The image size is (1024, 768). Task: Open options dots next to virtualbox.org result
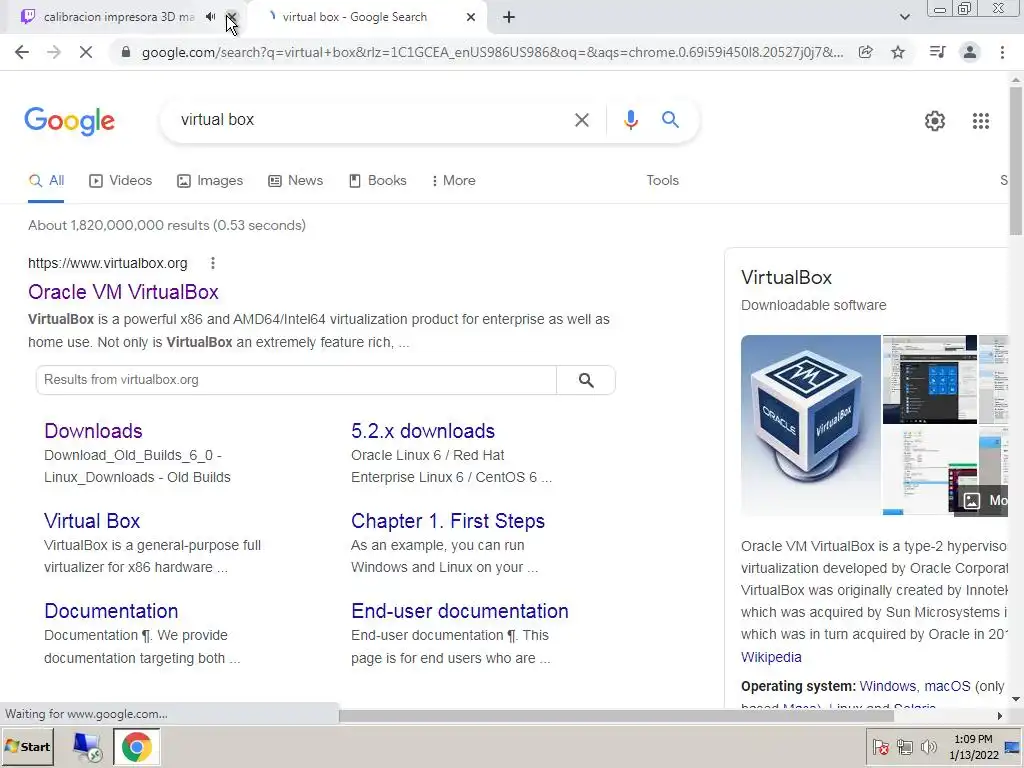pyautogui.click(x=212, y=263)
